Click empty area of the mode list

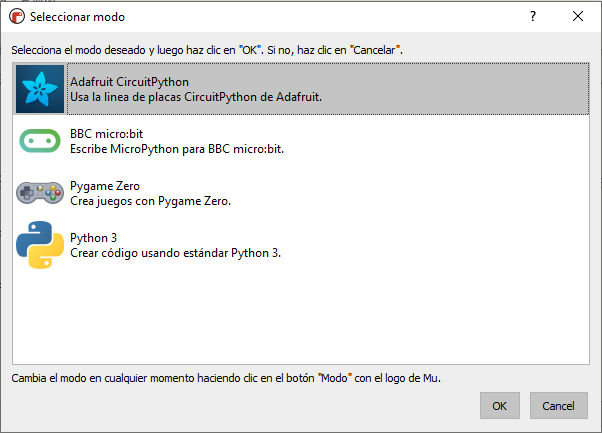301,317
